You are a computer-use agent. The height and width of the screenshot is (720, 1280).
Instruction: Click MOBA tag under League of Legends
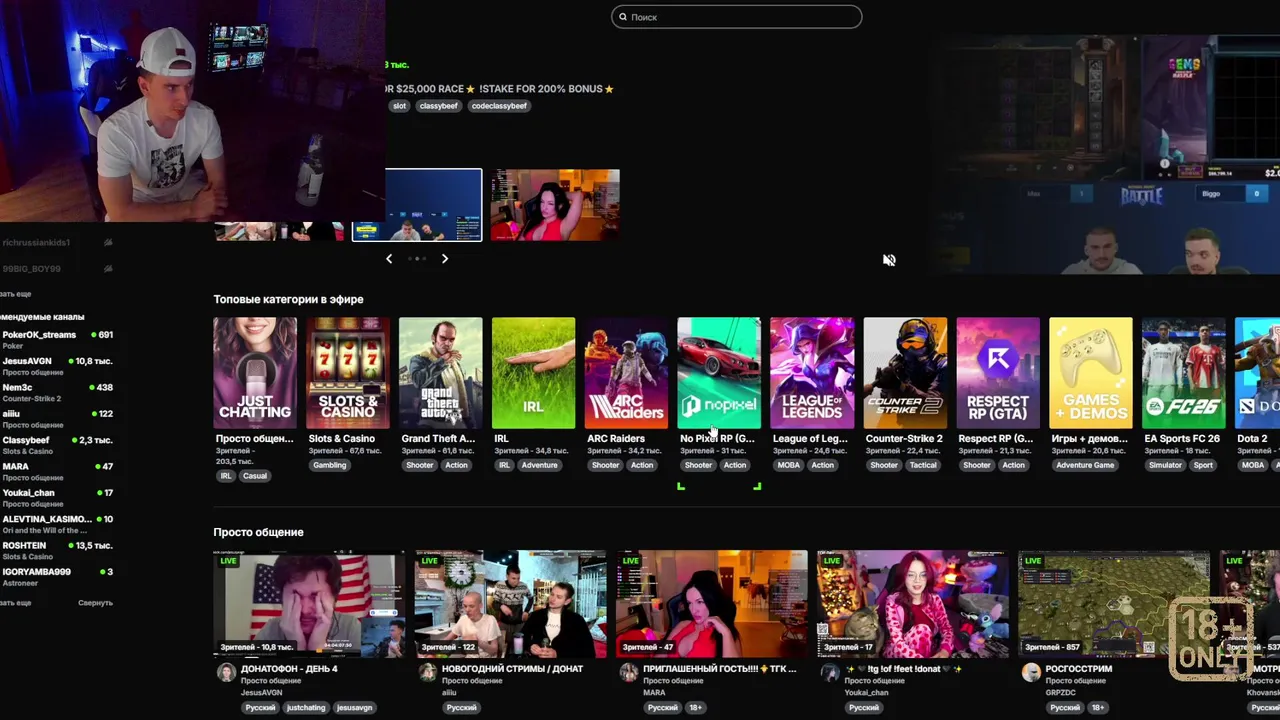pyautogui.click(x=789, y=465)
